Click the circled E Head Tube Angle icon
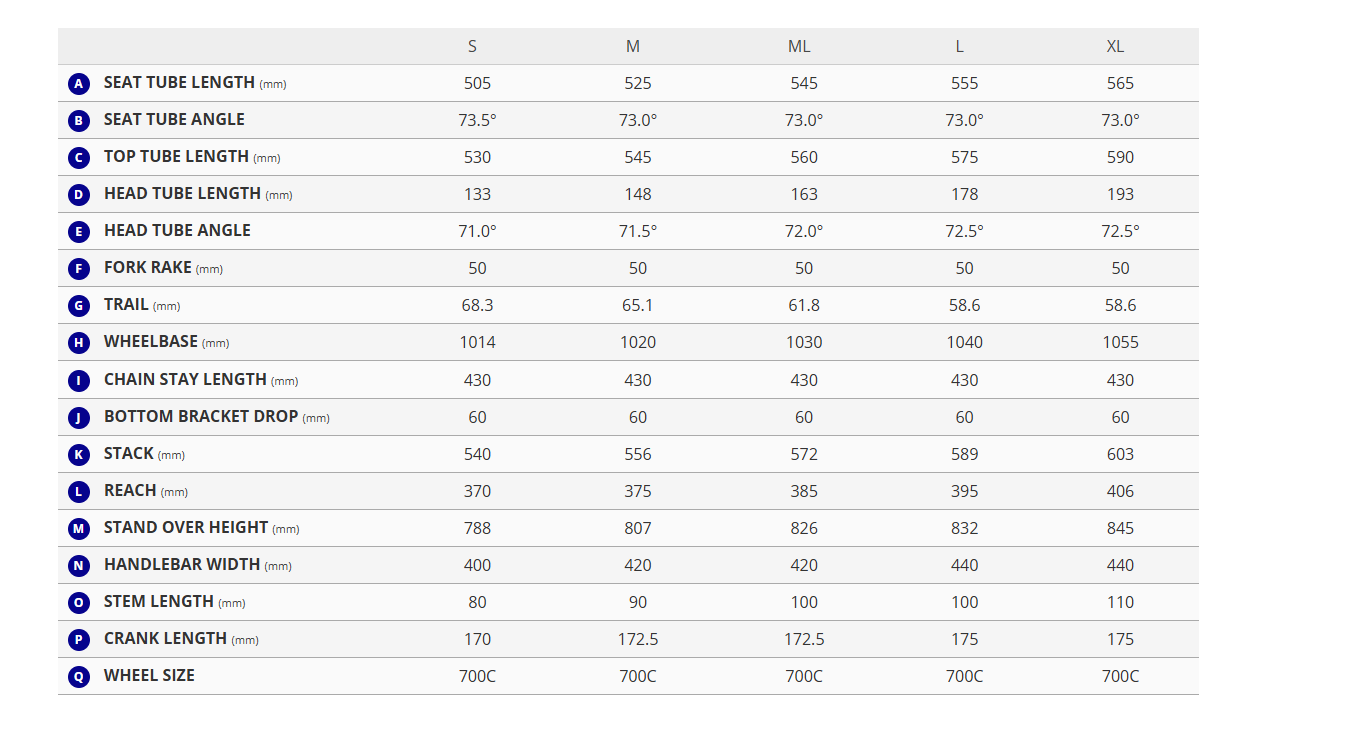 [79, 232]
